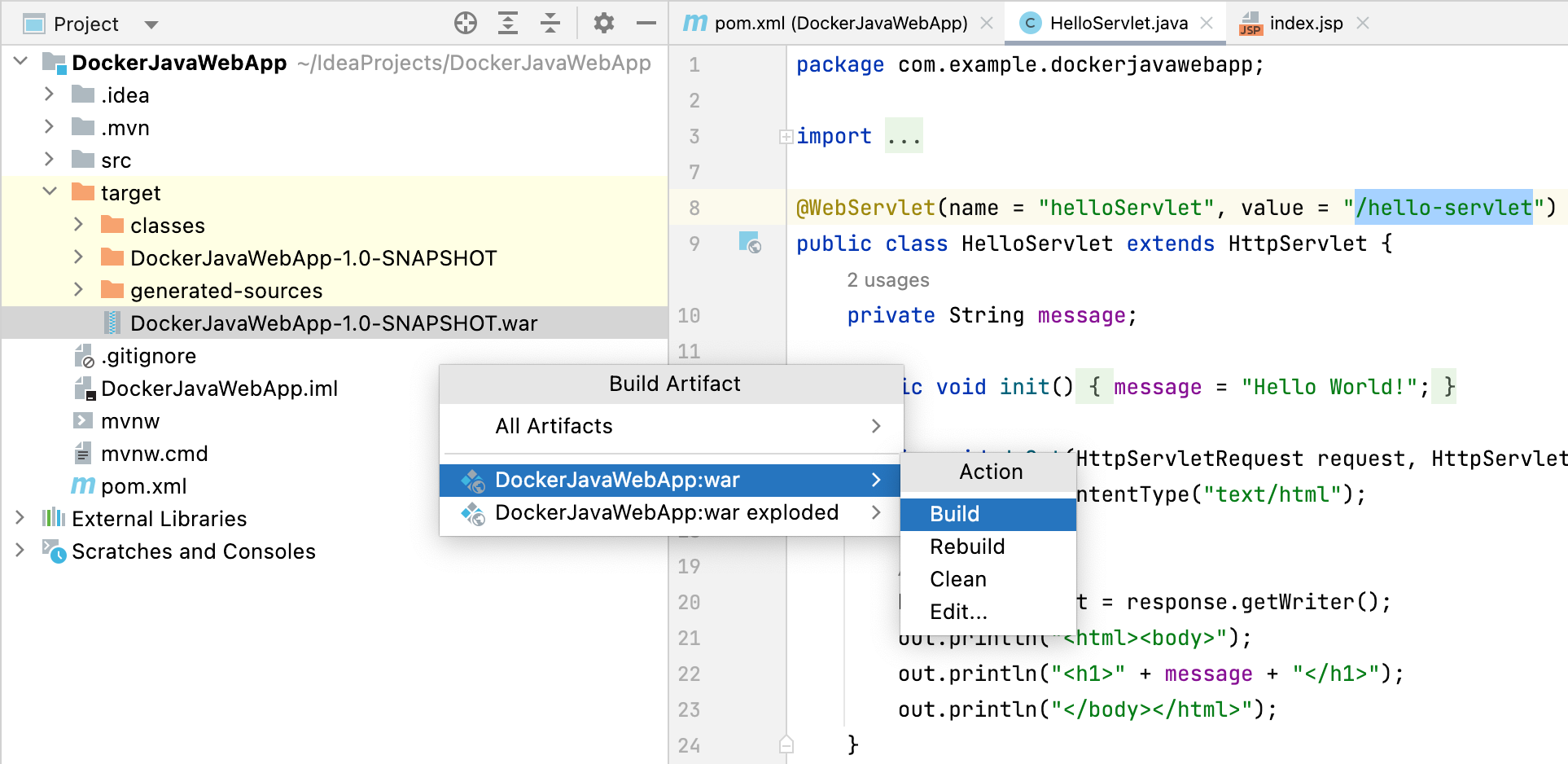Open Project panel settings gear
Screen dimensions: 1568x764
coord(603,24)
